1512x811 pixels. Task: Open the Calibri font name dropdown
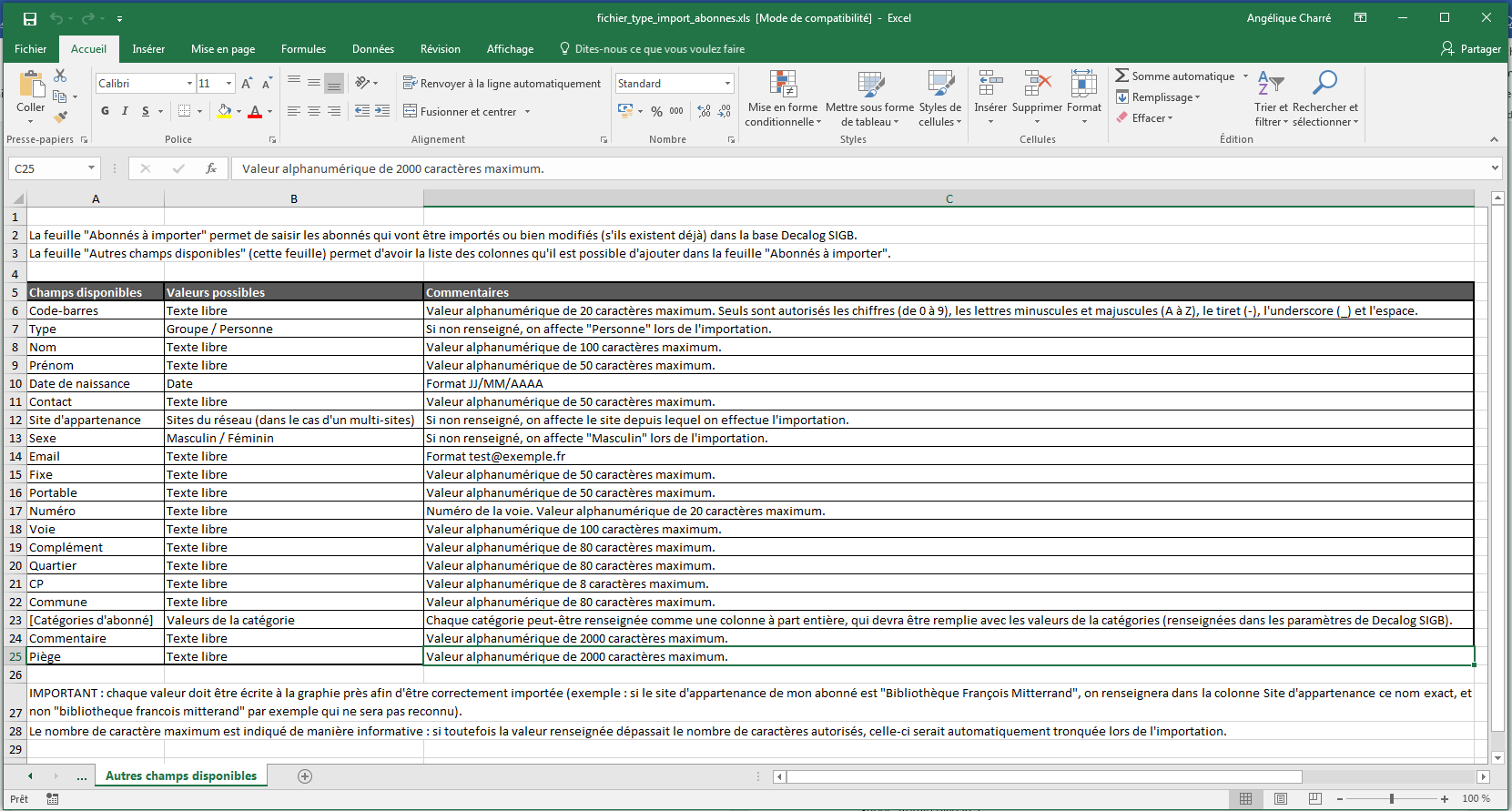[x=189, y=84]
